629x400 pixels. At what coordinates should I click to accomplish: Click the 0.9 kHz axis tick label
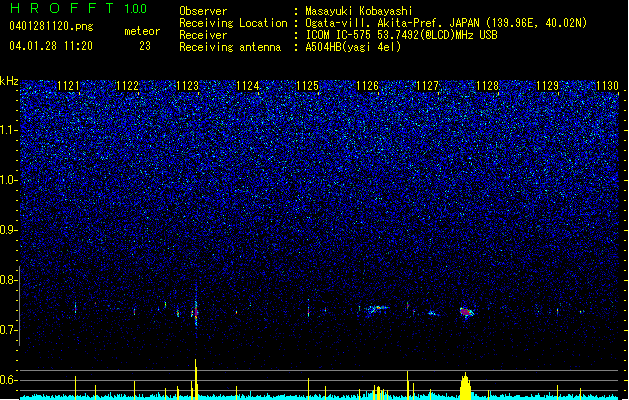click(7, 230)
